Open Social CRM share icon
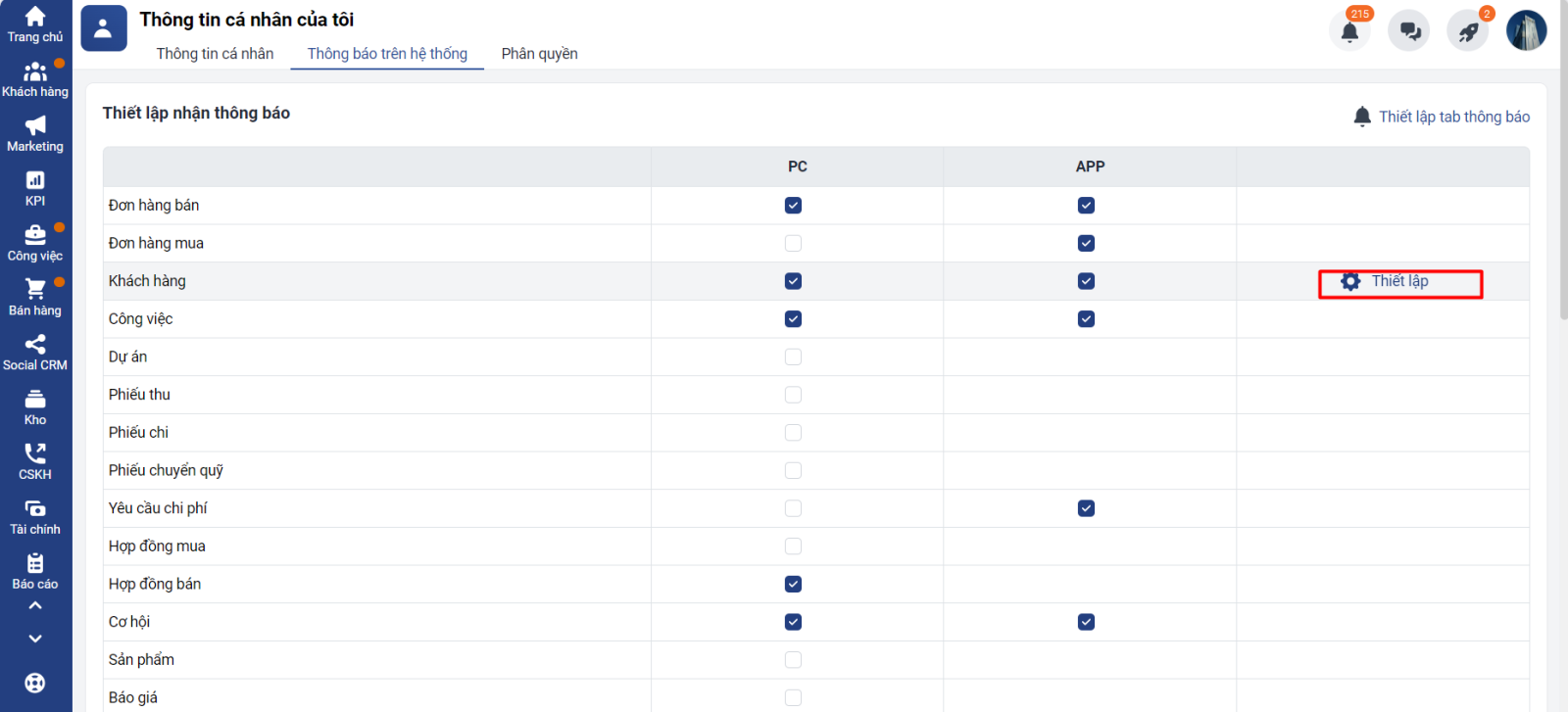 35,345
